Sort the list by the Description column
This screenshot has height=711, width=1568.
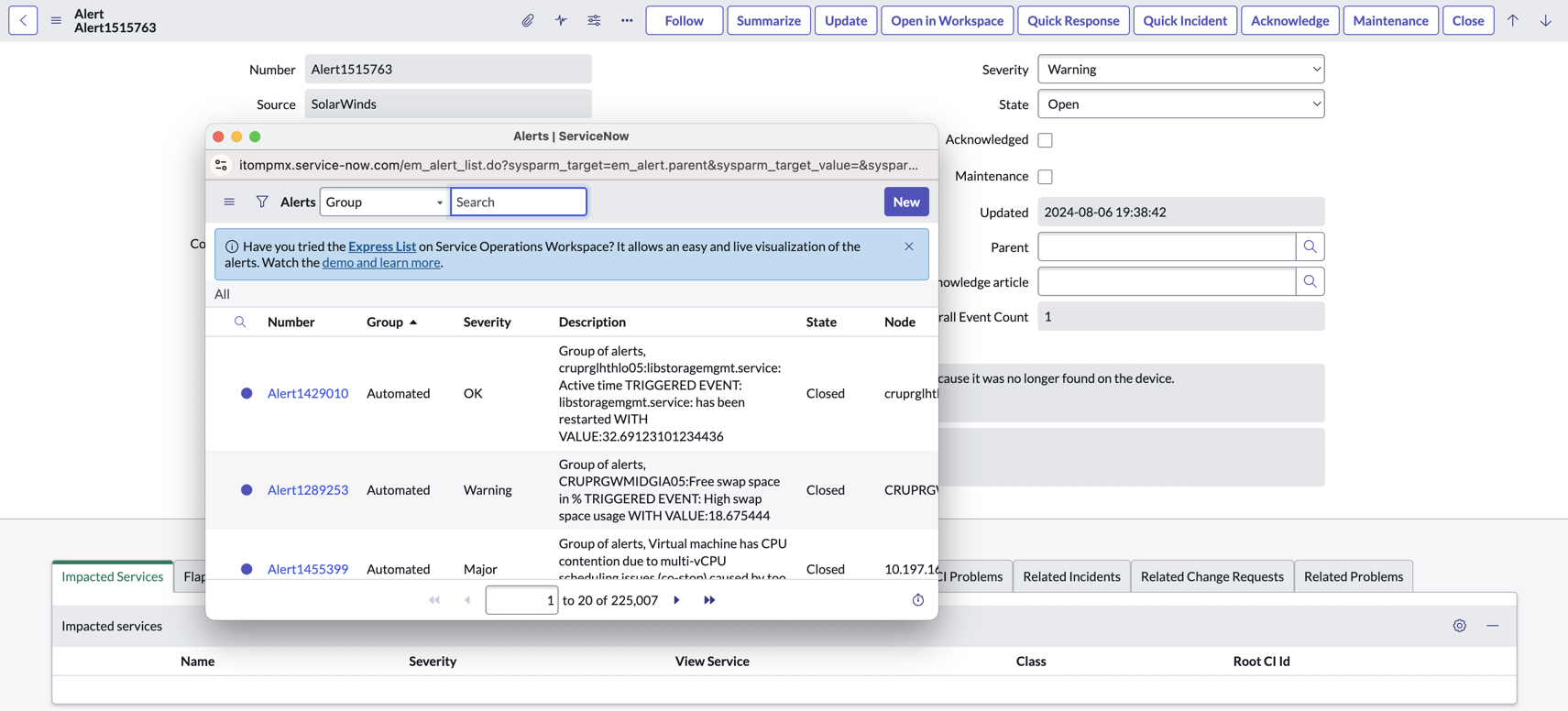(592, 322)
